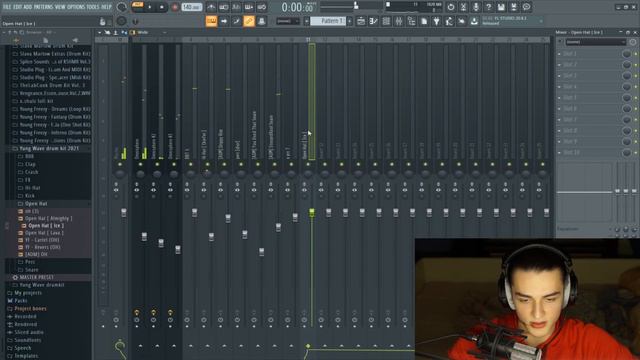The image size is (640, 360).
Task: Open the playlist view icon
Action: pos(361,21)
